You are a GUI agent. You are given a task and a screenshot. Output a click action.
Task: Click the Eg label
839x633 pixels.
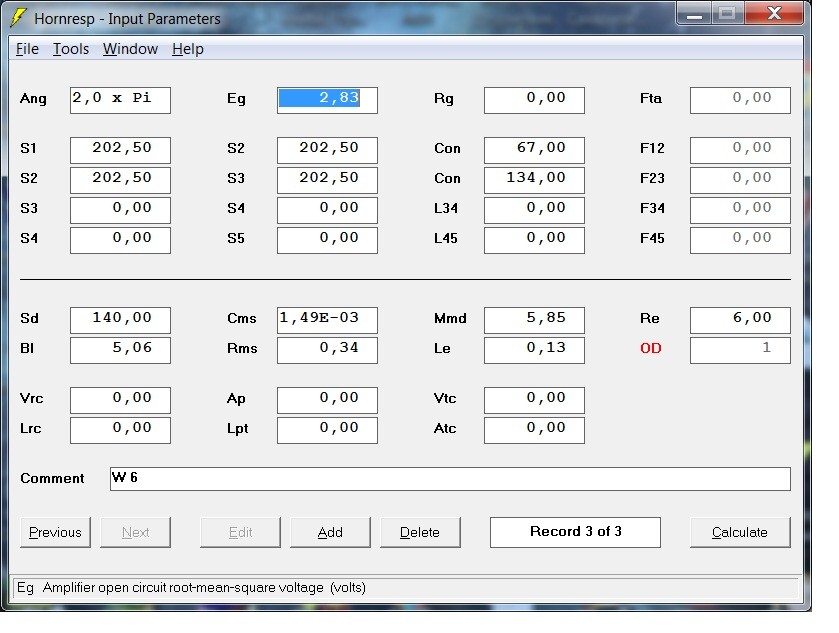(236, 99)
